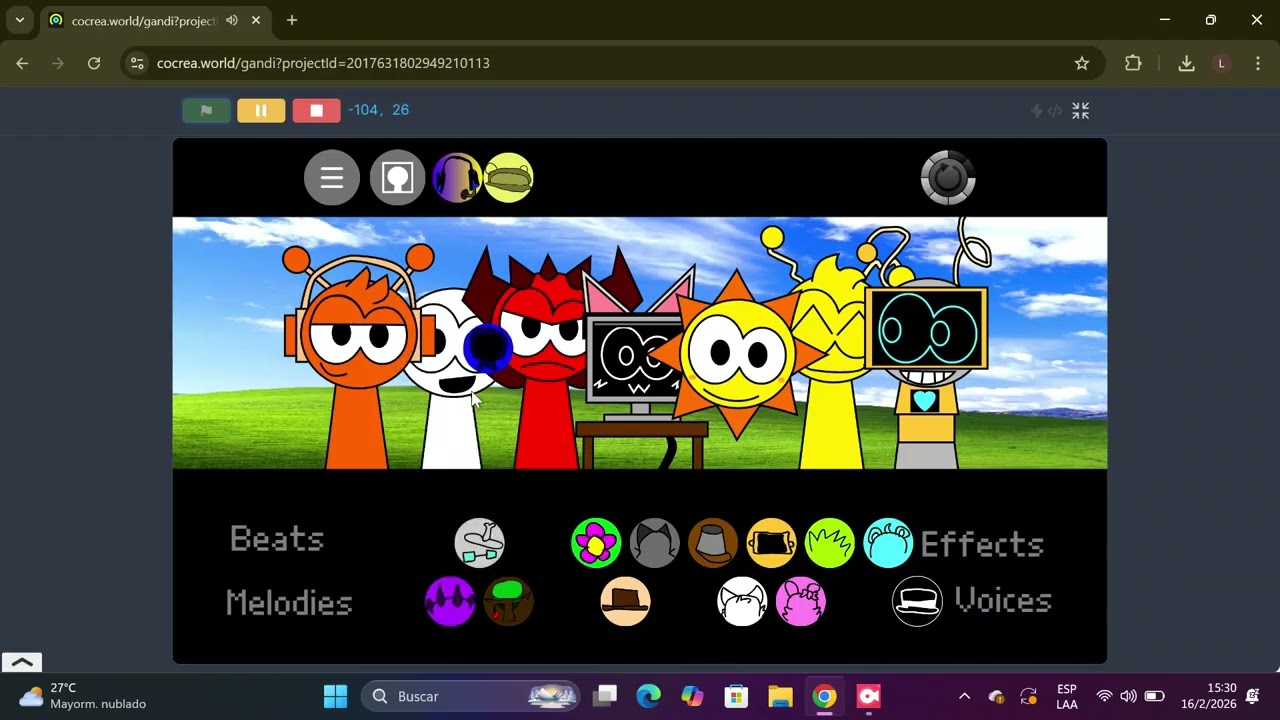
Task: Go back to the previous page
Action: [22, 63]
